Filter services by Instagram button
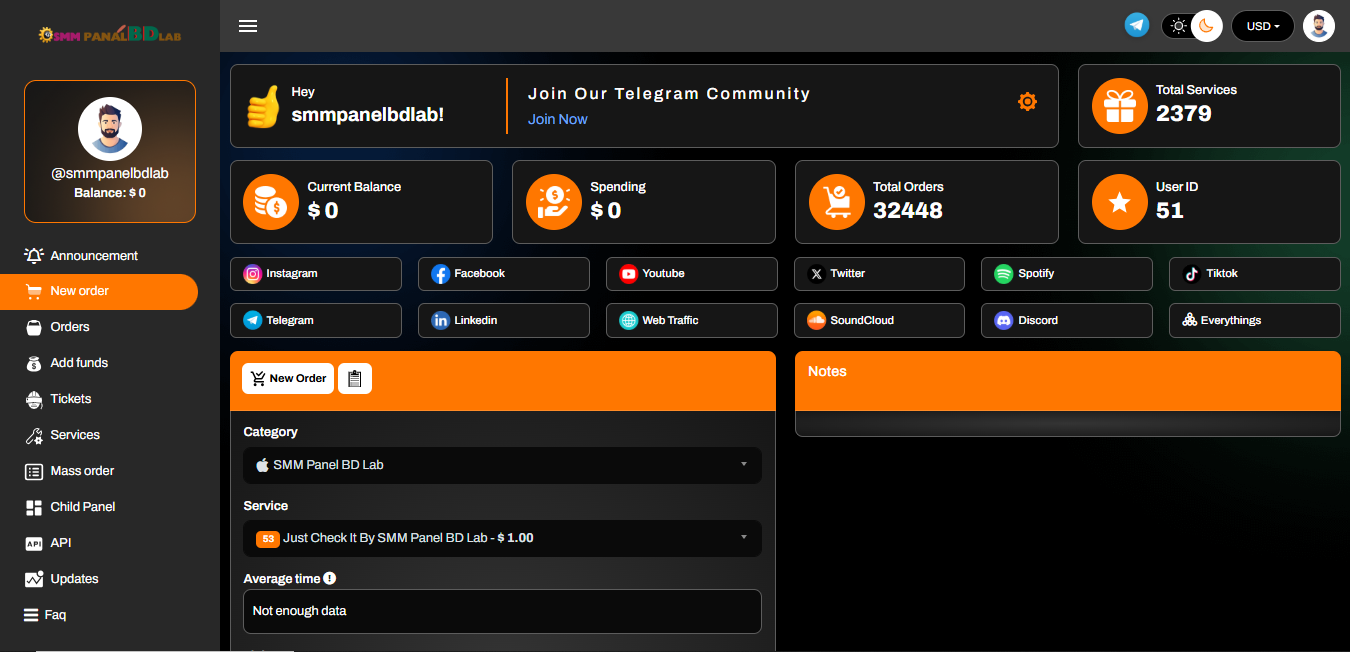 tap(316, 274)
